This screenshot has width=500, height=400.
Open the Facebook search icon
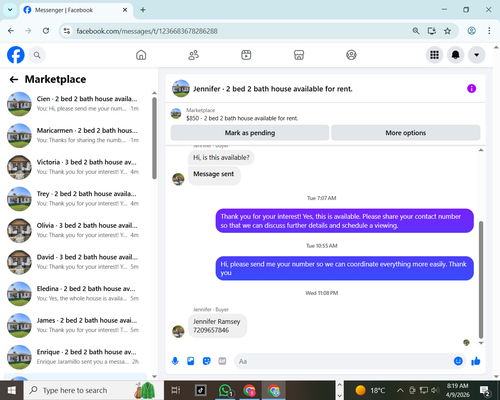[37, 55]
